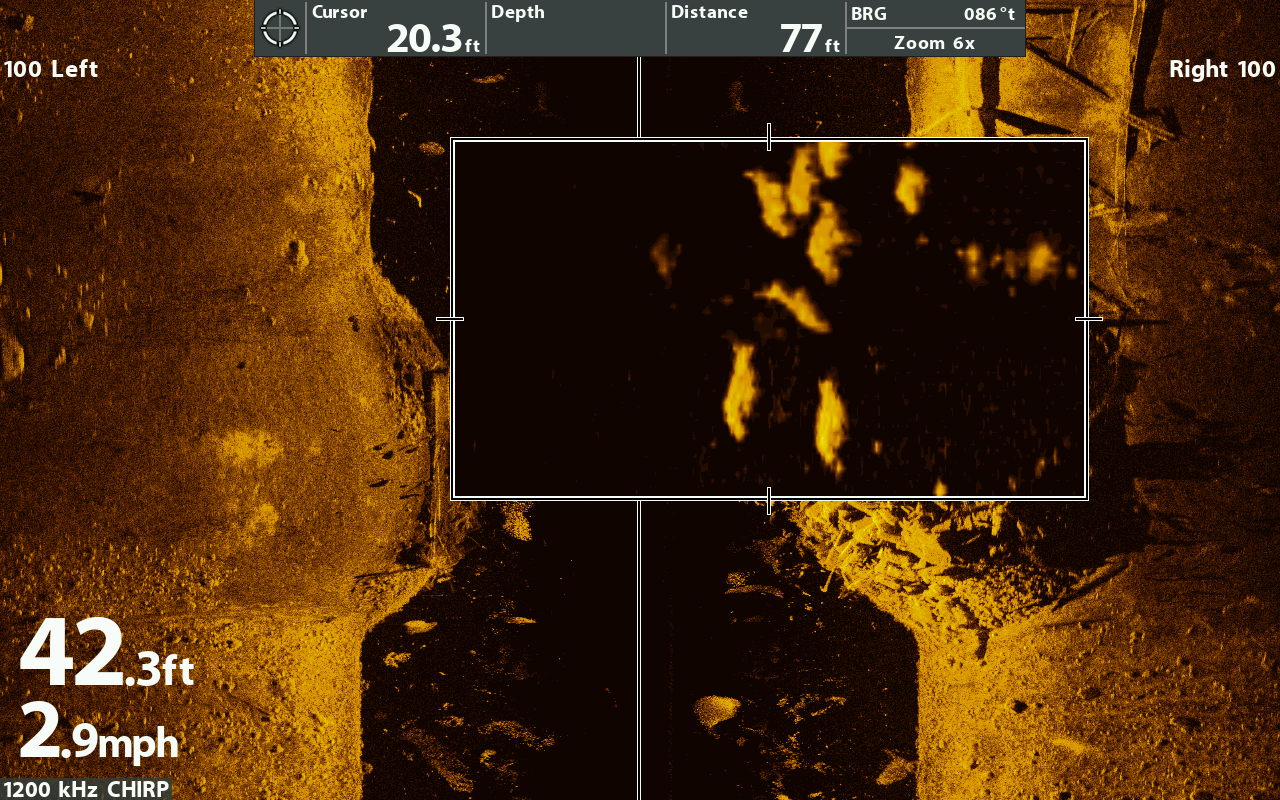This screenshot has width=1280, height=800.
Task: Click the 100 Left range label
Action: pos(51,69)
